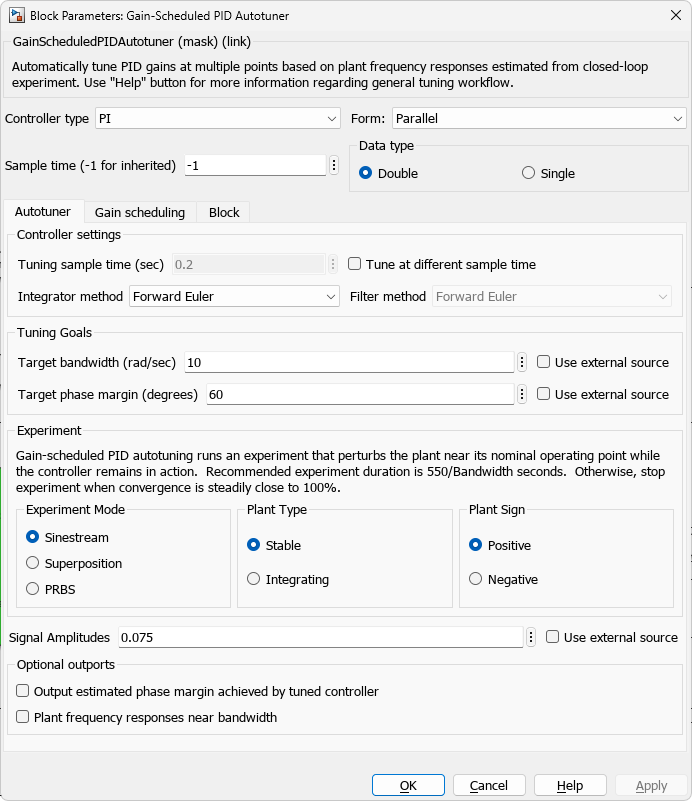Click the three-dot button beside Sample time
The height and width of the screenshot is (801, 692).
coord(333,165)
